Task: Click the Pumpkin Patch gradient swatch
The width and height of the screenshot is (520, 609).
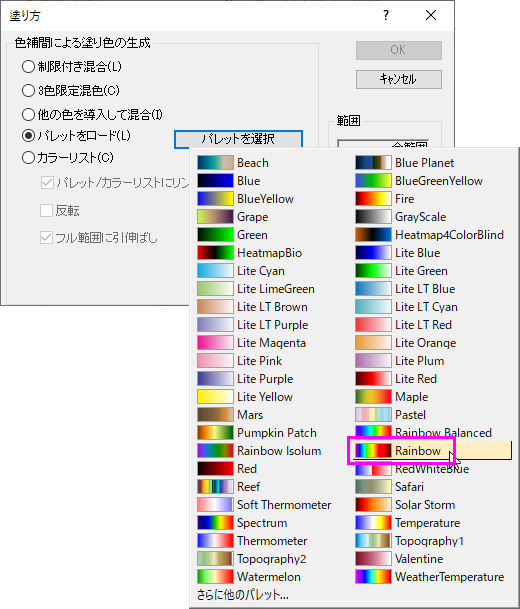Action: [x=215, y=433]
